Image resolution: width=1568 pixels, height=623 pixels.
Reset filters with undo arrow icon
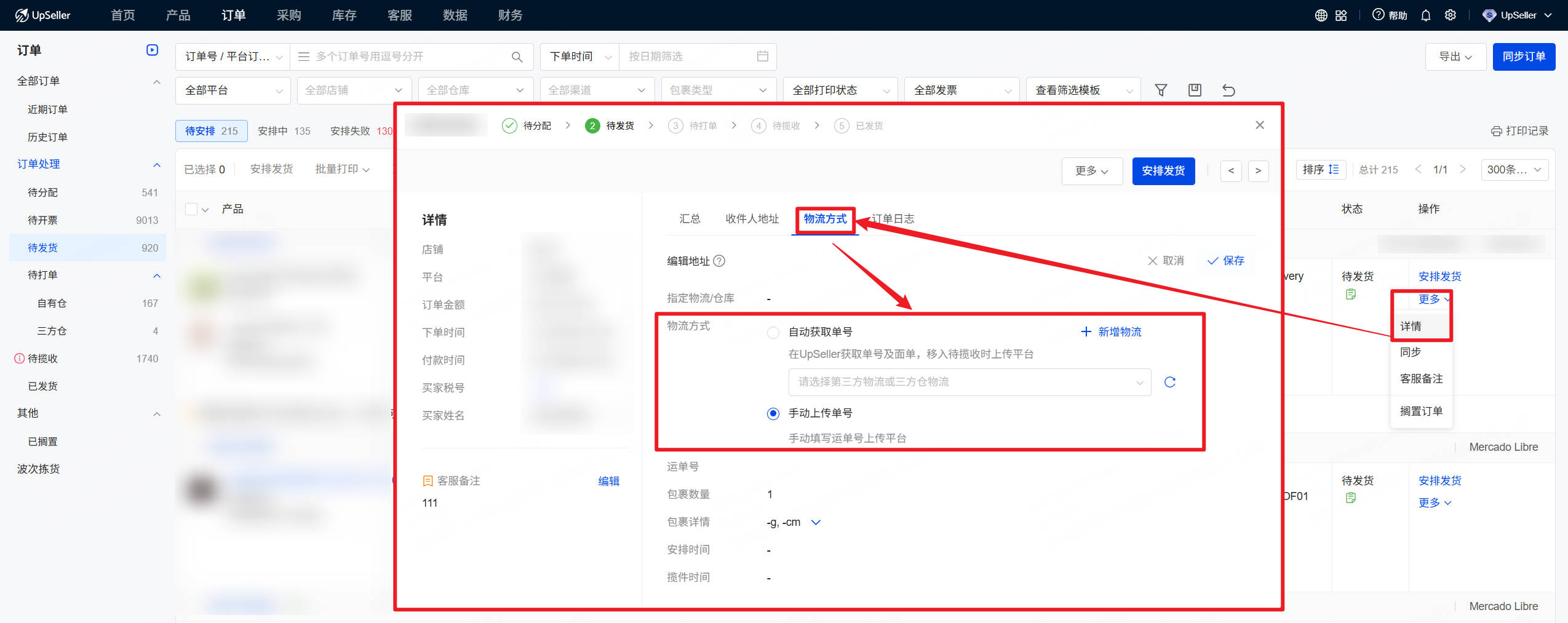pos(1228,90)
